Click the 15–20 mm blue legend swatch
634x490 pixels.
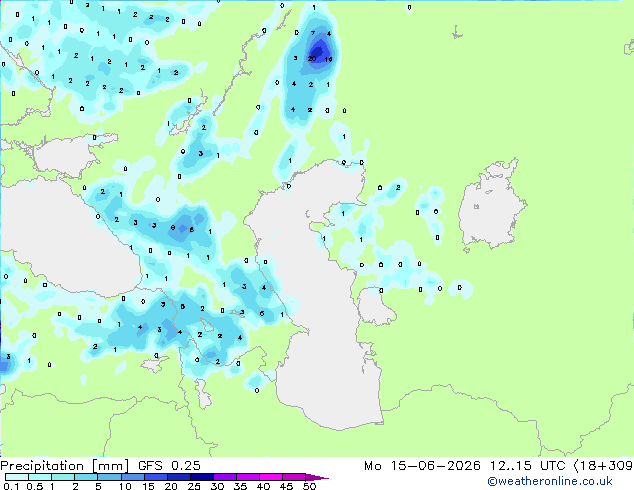[x=155, y=477]
